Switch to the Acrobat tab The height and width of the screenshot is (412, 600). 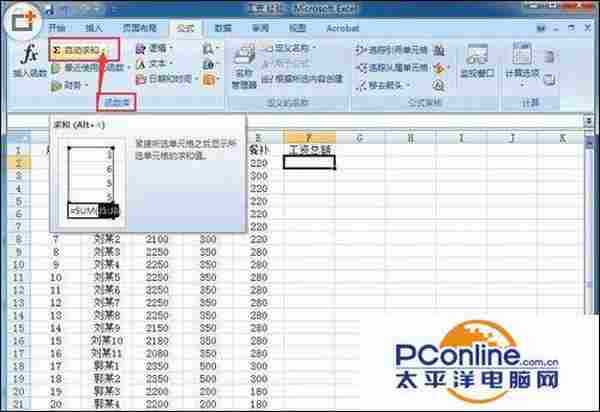[x=342, y=28]
